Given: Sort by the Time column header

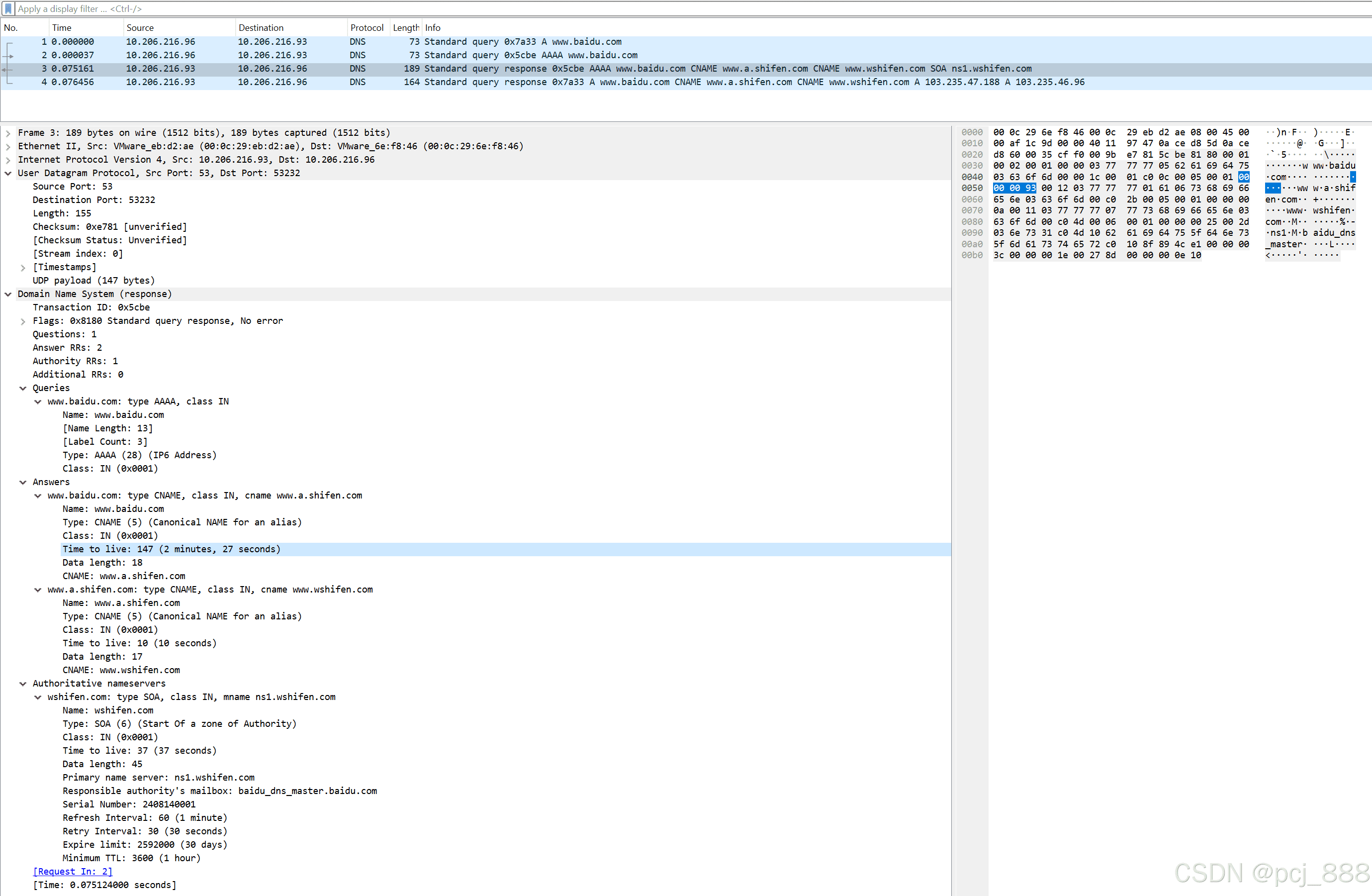Looking at the screenshot, I should [62, 28].
